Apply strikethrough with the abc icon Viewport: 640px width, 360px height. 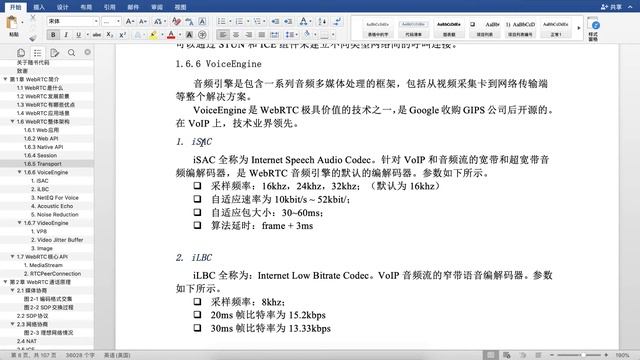[97, 35]
